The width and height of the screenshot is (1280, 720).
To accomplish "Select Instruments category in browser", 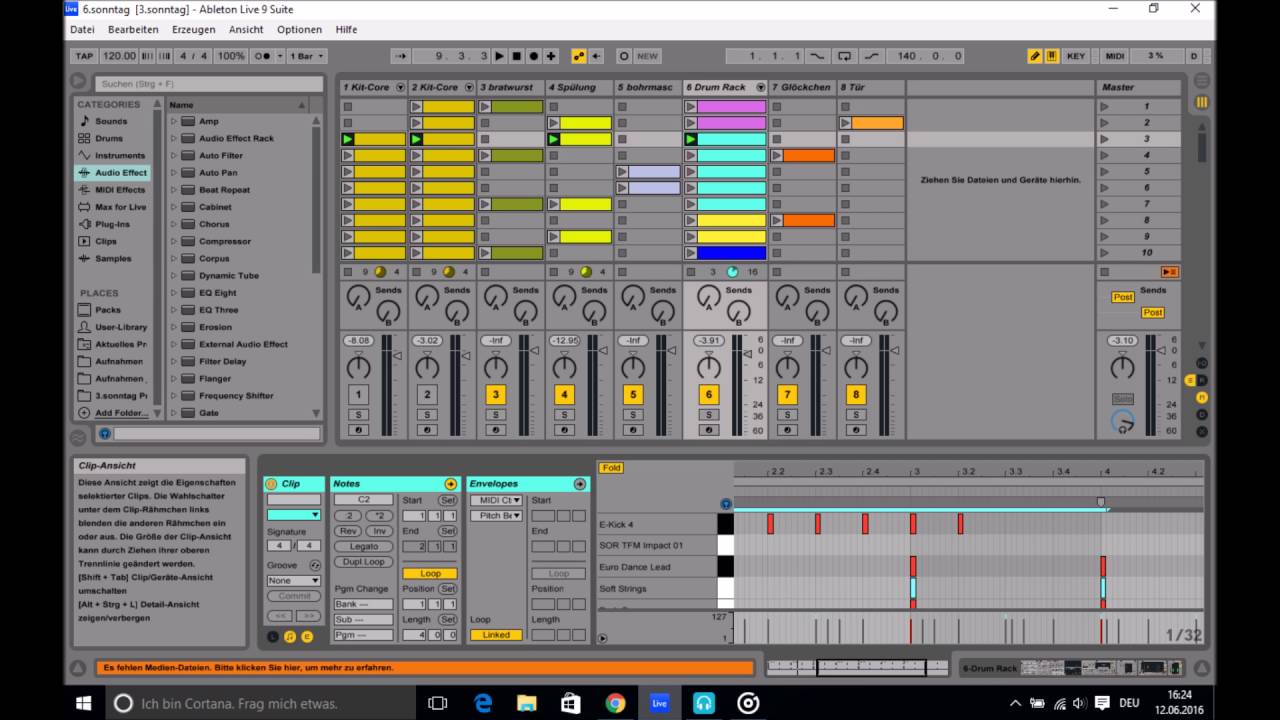I will tap(119, 155).
